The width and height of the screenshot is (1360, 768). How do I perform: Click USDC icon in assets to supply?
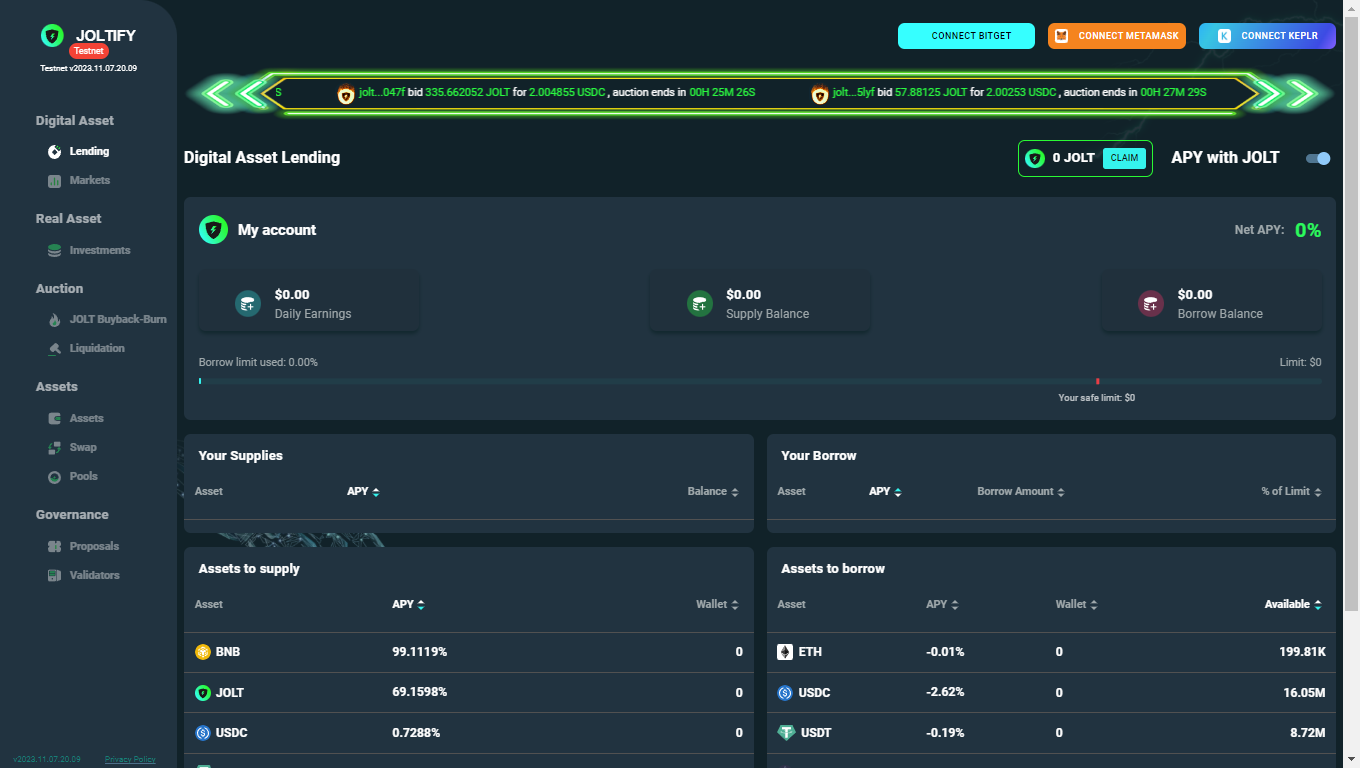(x=203, y=733)
